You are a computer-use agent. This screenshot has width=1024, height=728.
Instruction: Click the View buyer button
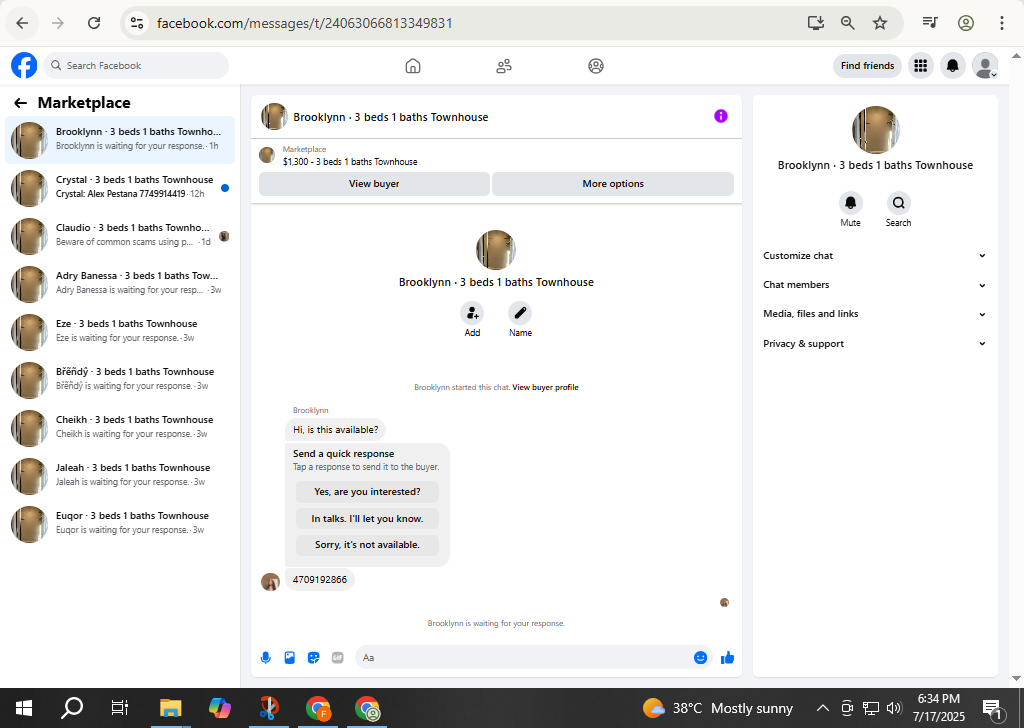pyautogui.click(x=374, y=184)
